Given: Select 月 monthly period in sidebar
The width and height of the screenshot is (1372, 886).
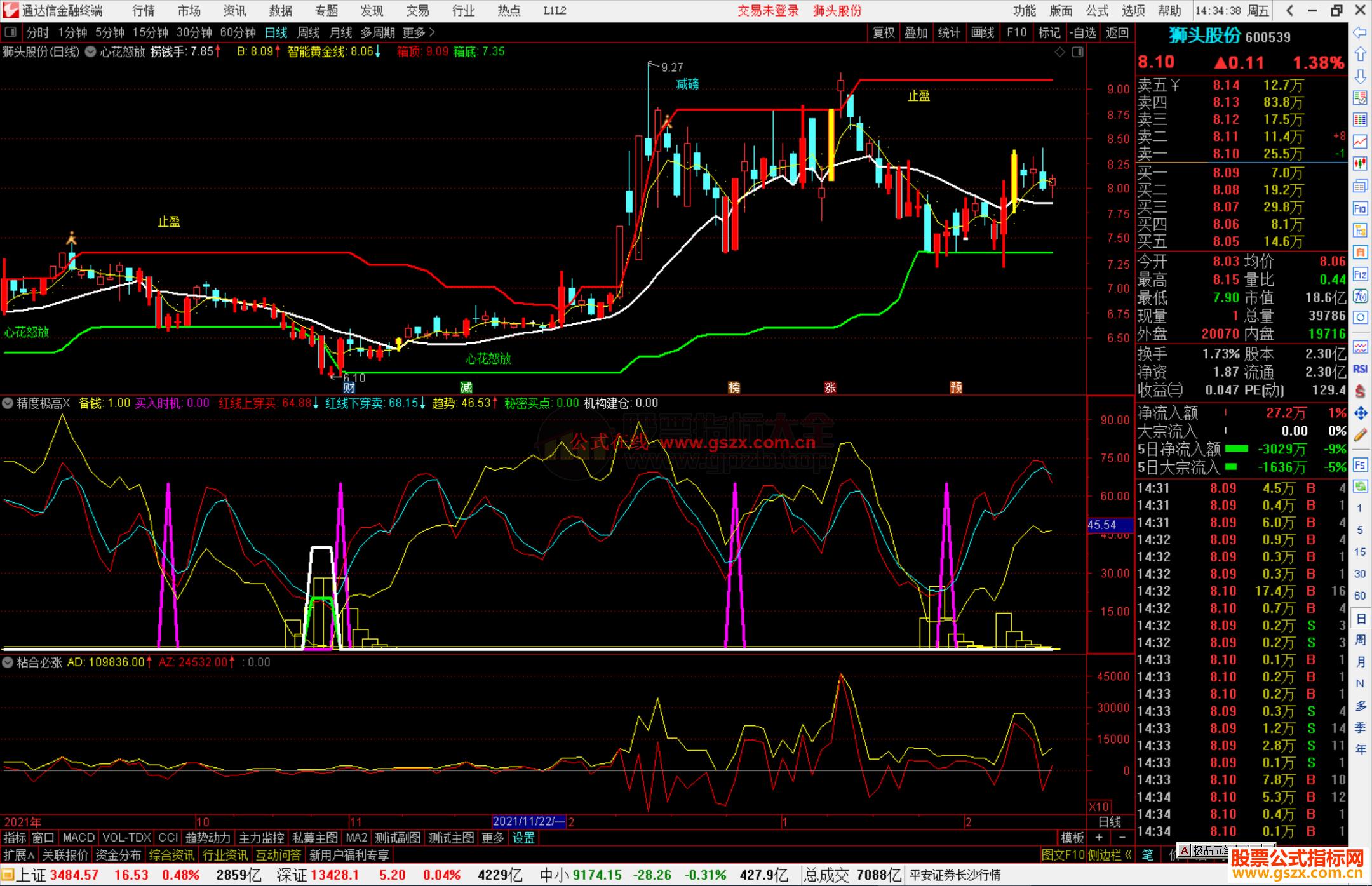Looking at the screenshot, I should [x=1360, y=662].
